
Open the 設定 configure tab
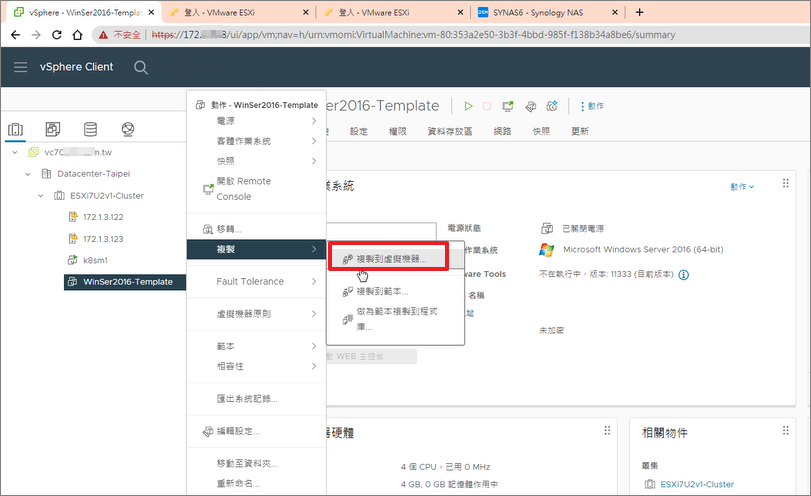coord(359,131)
